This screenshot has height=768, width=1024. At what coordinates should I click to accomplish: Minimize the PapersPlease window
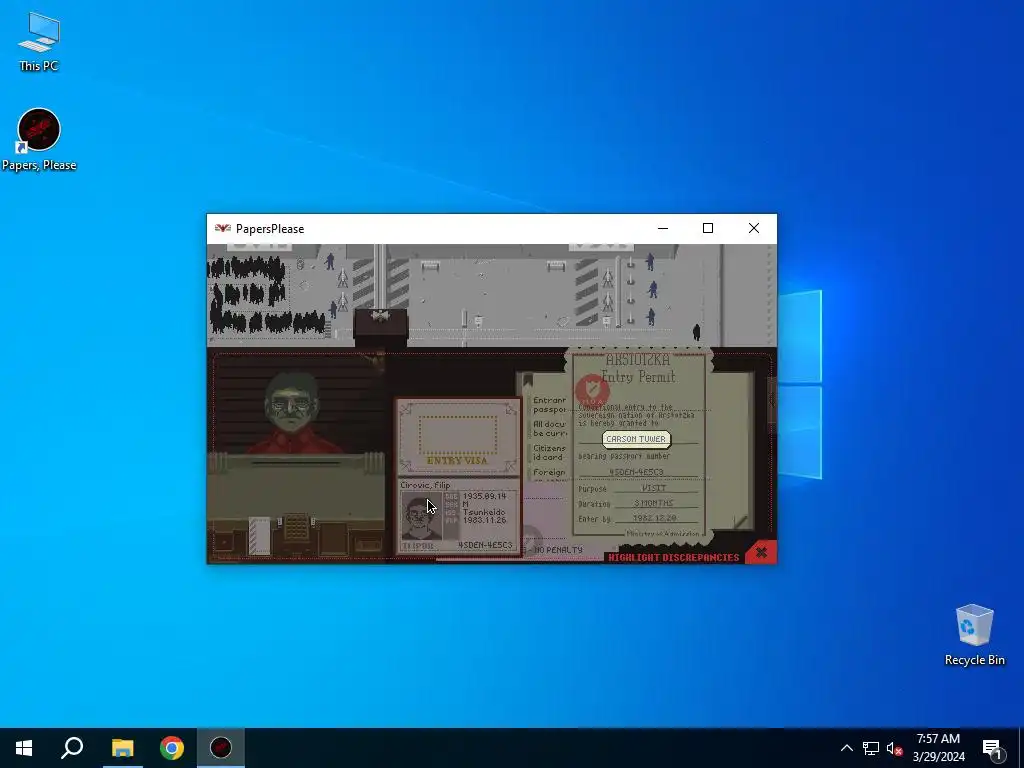[x=663, y=229]
